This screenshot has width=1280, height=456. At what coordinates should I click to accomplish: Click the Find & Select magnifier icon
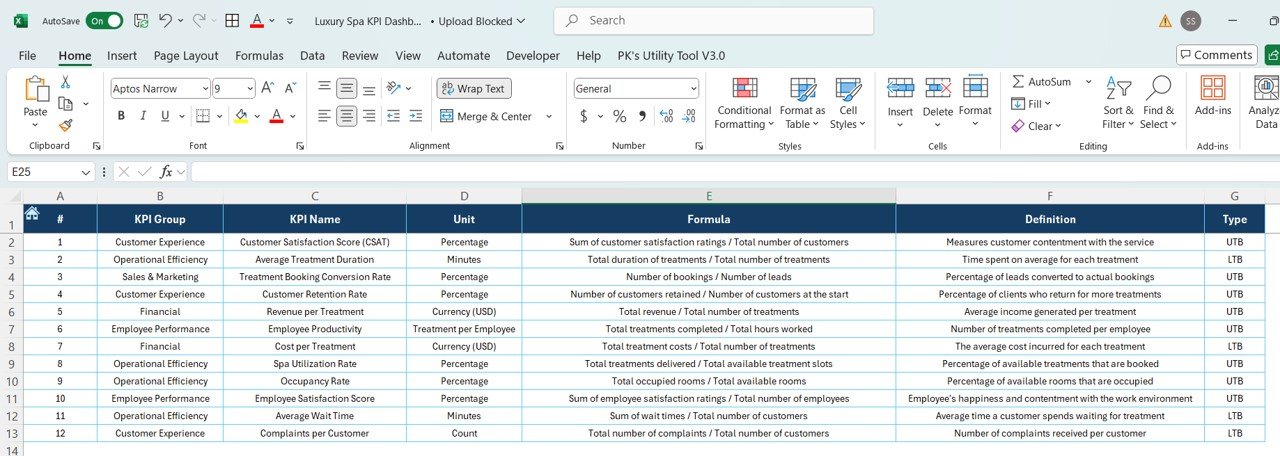1158,88
